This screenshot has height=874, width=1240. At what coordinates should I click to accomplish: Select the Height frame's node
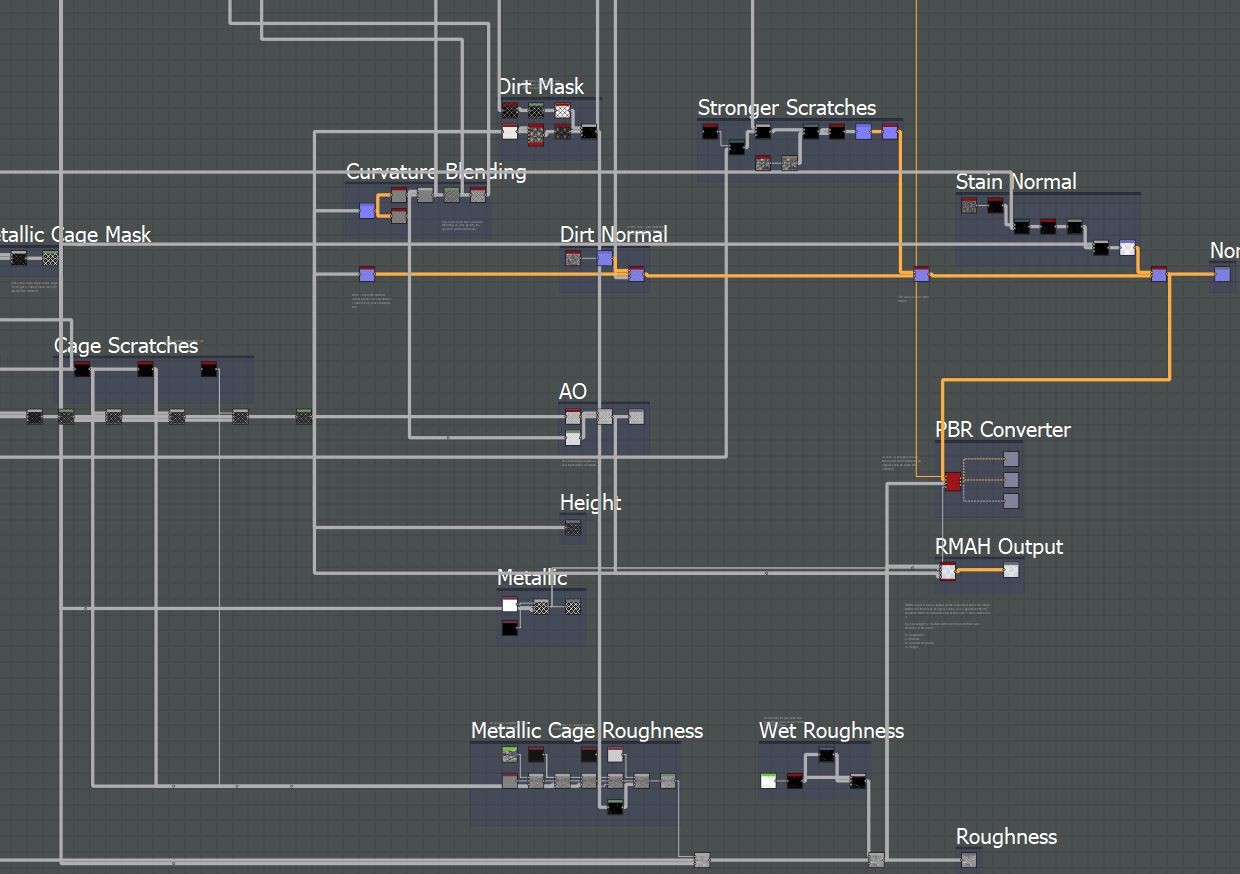coord(572,528)
